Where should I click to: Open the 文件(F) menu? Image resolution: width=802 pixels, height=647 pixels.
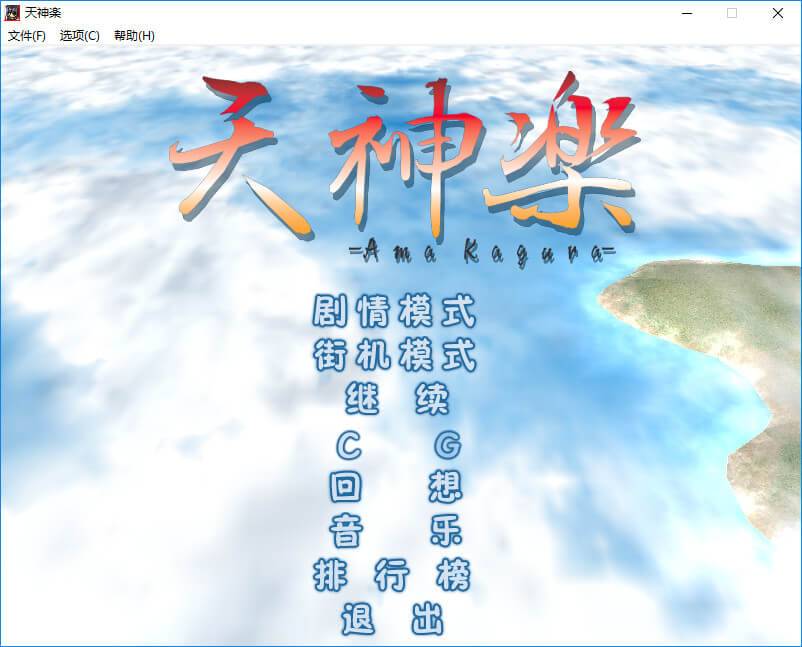(x=27, y=35)
